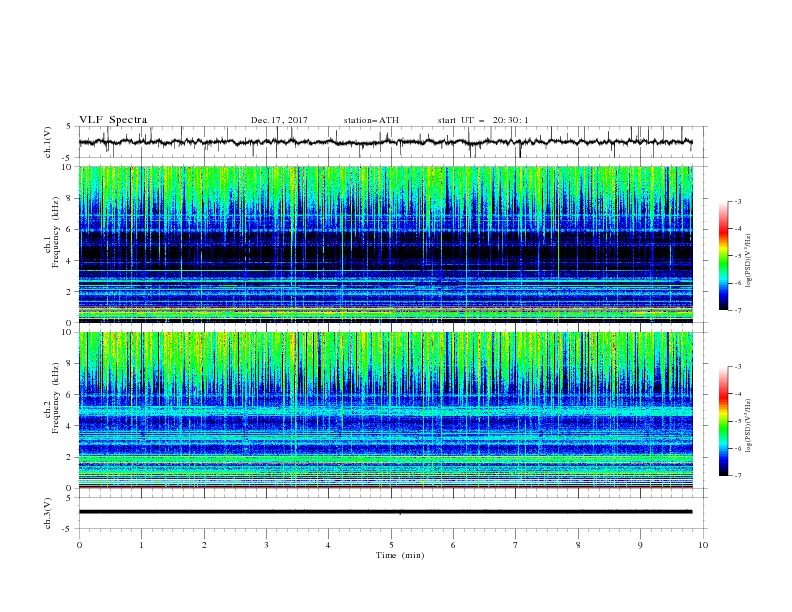Click the "-7" tick on ch.2 colorbar
The image size is (792, 612).
pos(738,476)
